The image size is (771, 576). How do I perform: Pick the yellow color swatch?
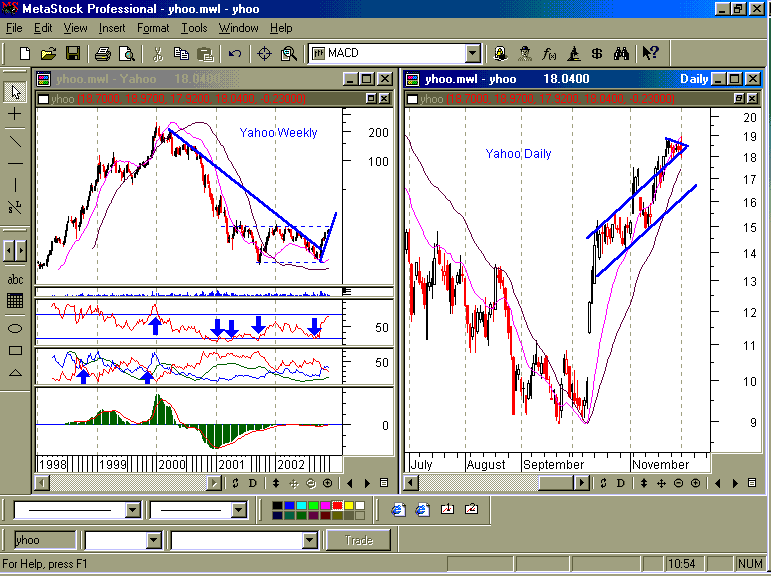pyautogui.click(x=349, y=505)
